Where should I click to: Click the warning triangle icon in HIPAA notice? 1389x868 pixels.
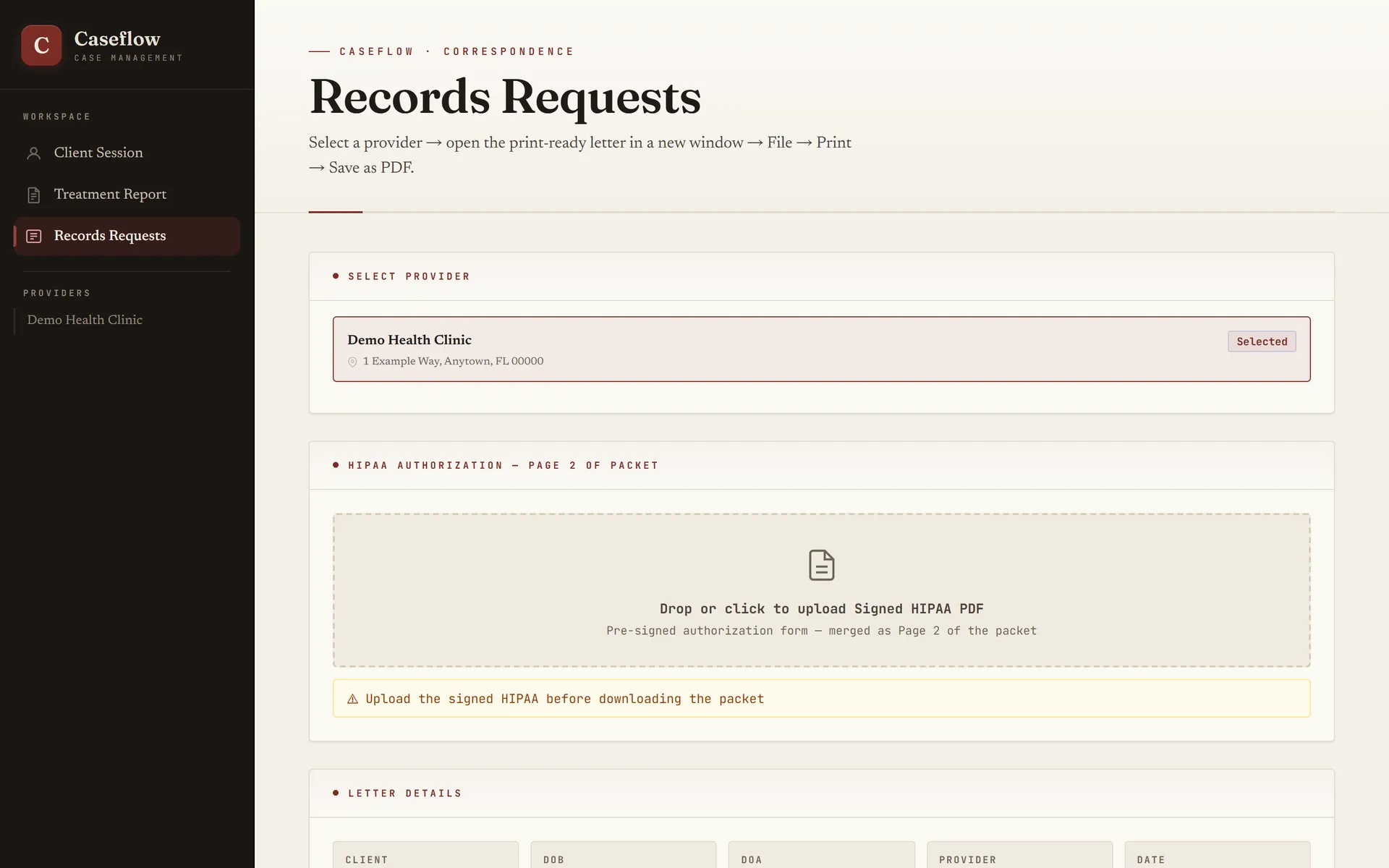click(x=352, y=699)
